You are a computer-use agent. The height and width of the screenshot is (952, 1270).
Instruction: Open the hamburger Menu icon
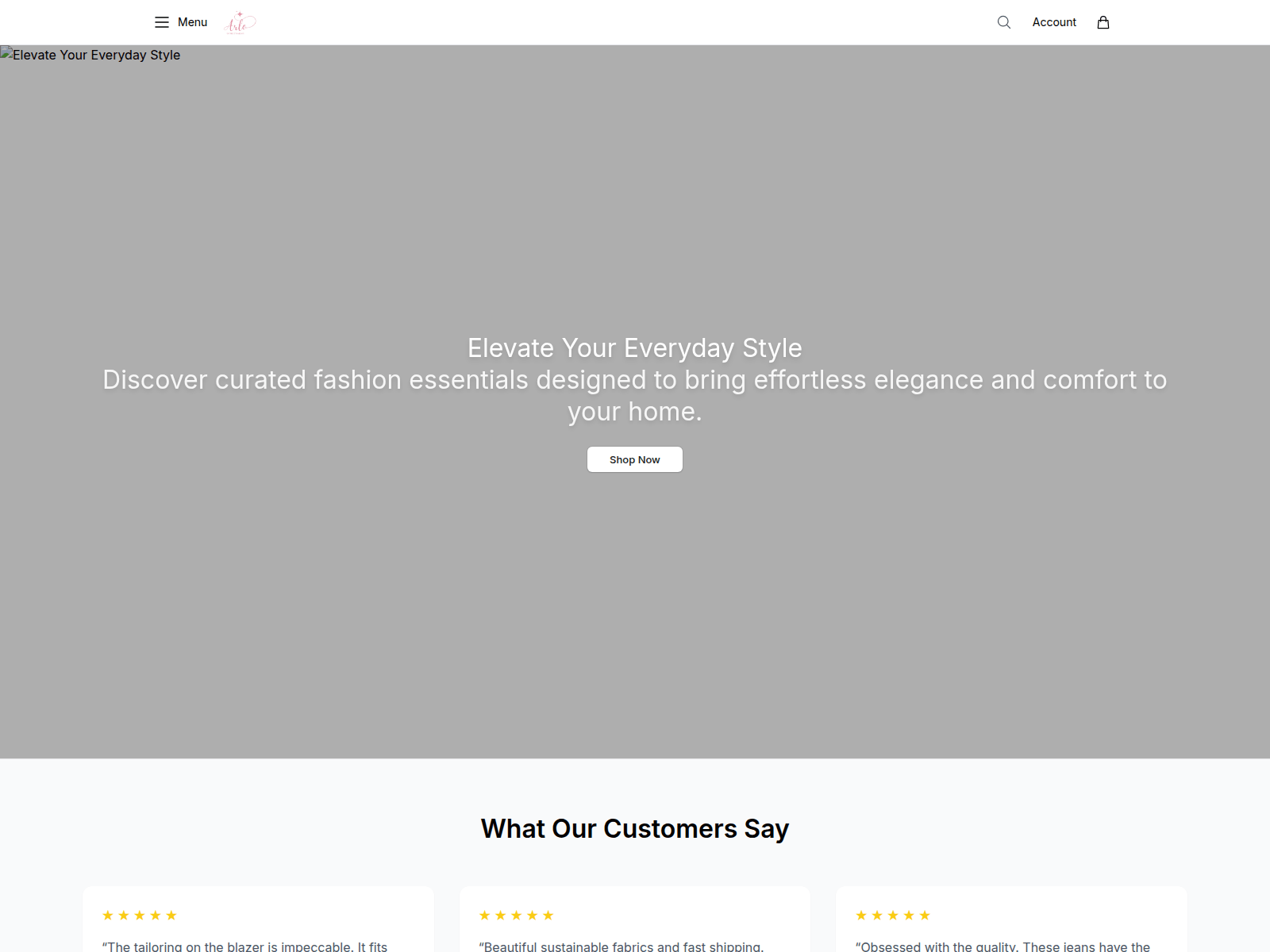pos(162,22)
